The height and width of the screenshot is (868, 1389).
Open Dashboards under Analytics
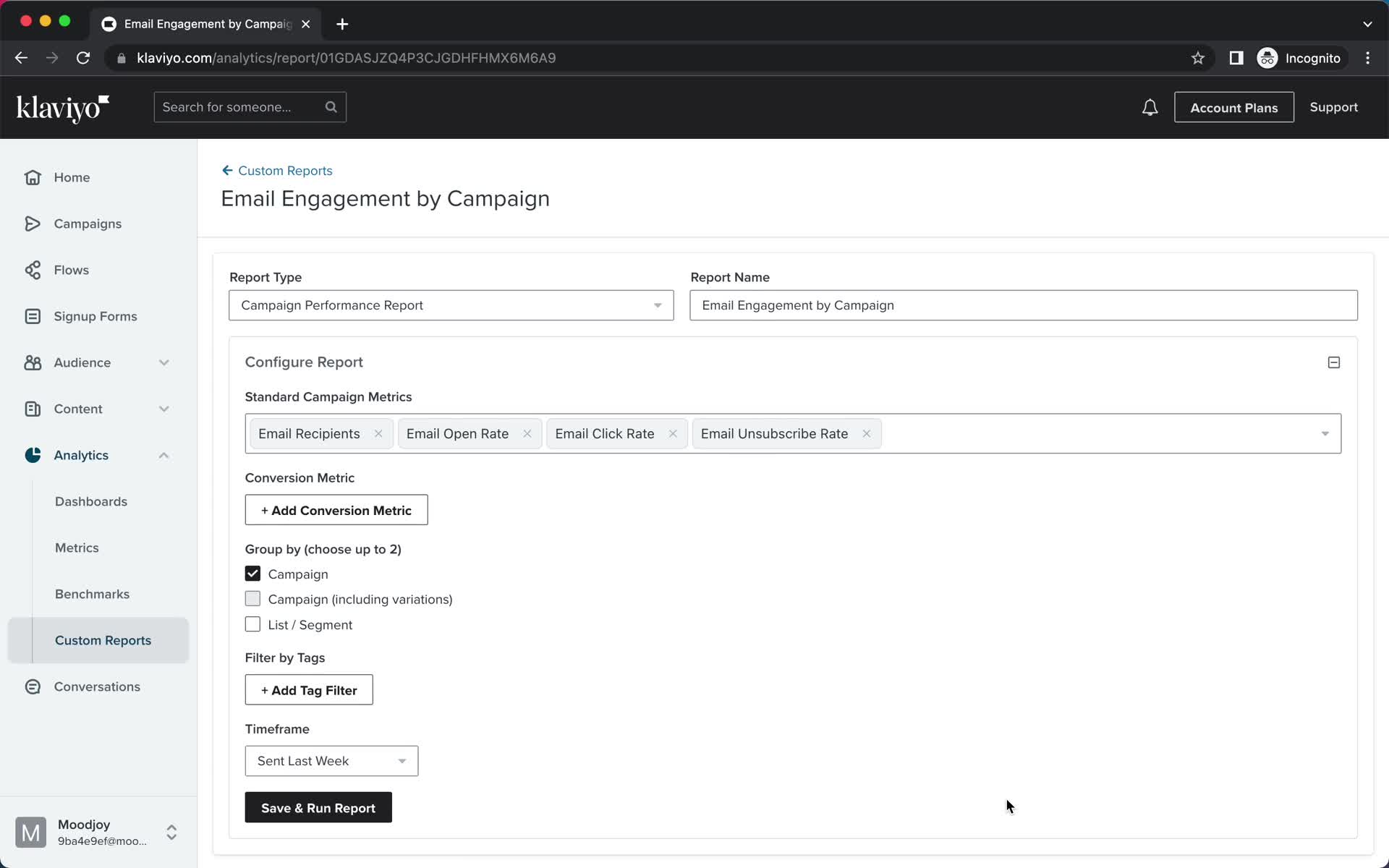(x=91, y=501)
